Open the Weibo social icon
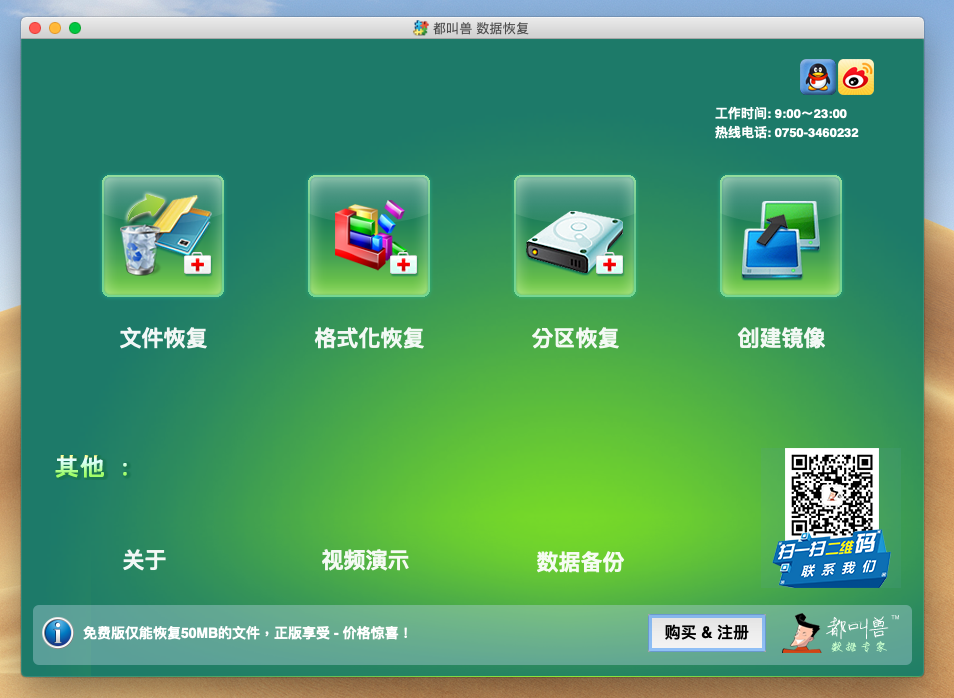The width and height of the screenshot is (954, 698). pyautogui.click(x=856, y=77)
